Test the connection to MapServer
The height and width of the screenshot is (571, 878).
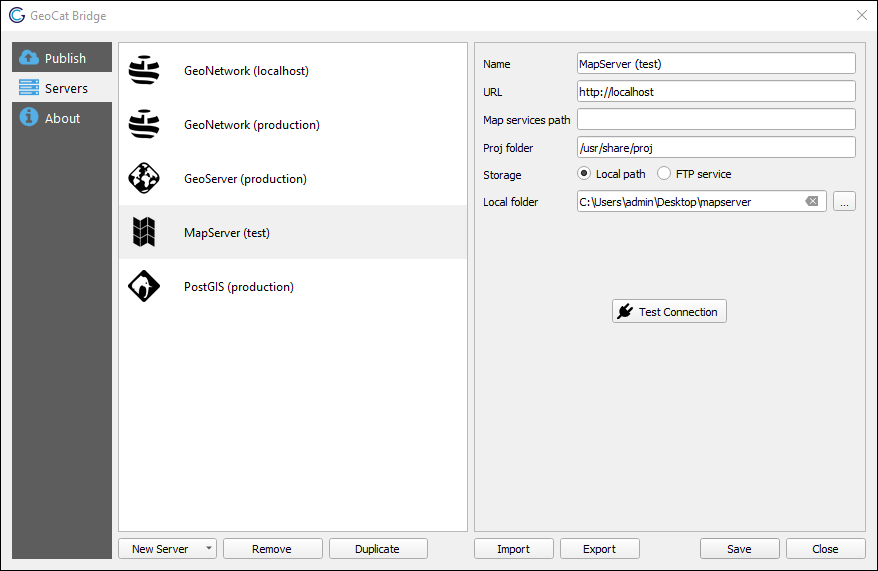669,311
